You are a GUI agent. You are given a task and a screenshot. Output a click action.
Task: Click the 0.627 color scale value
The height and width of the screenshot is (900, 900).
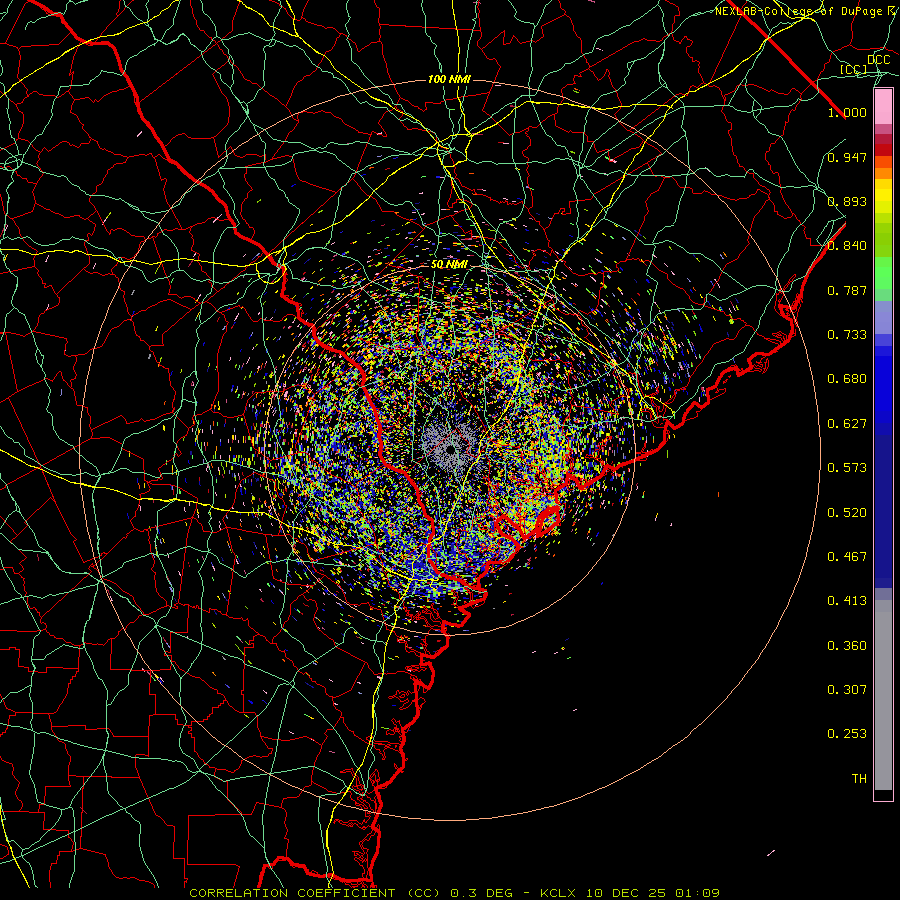click(x=847, y=424)
